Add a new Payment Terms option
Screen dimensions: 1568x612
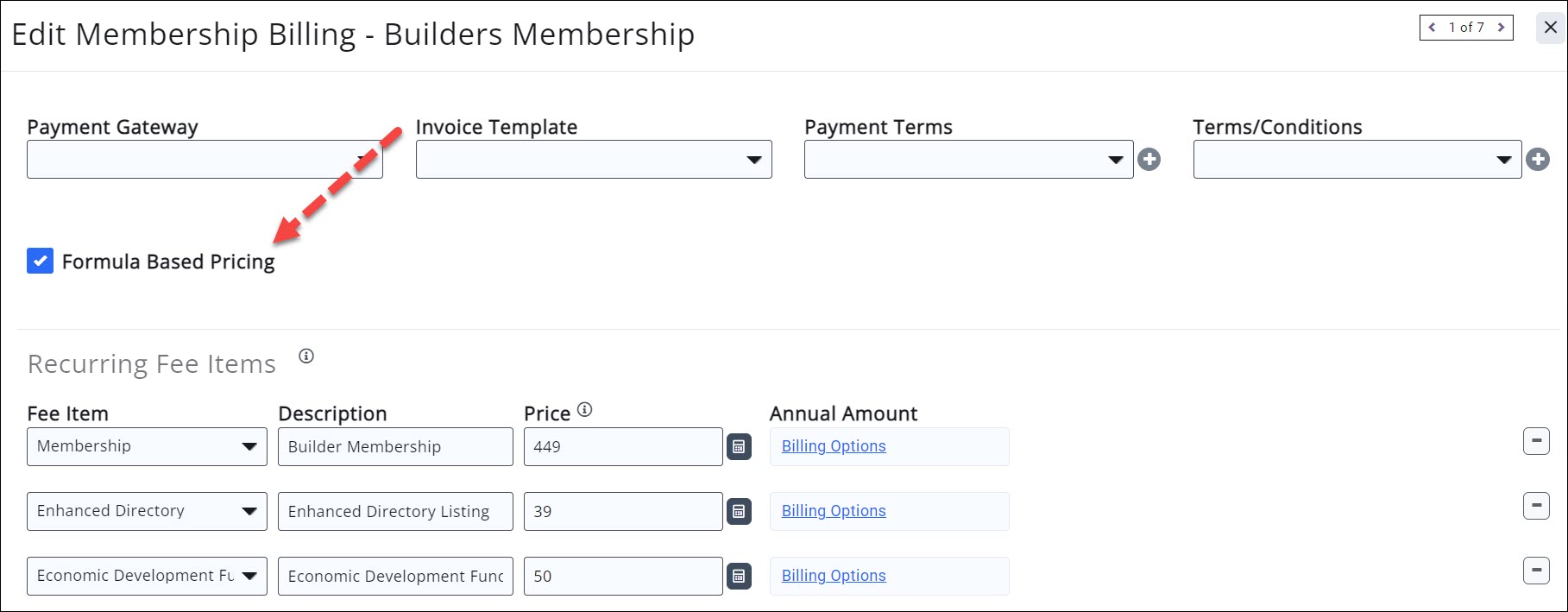1149,160
